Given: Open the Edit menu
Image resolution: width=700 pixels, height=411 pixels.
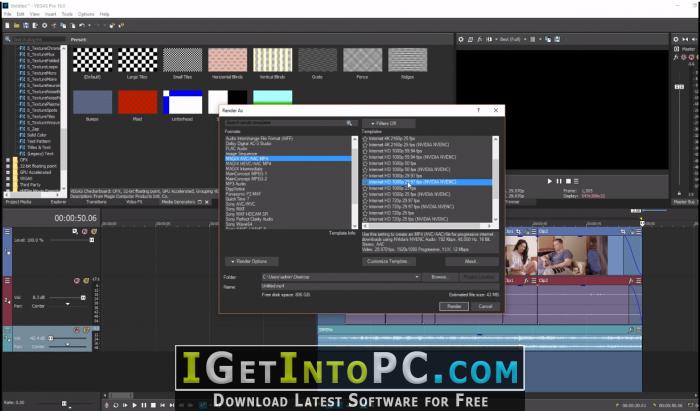Looking at the screenshot, I should (x=21, y=14).
